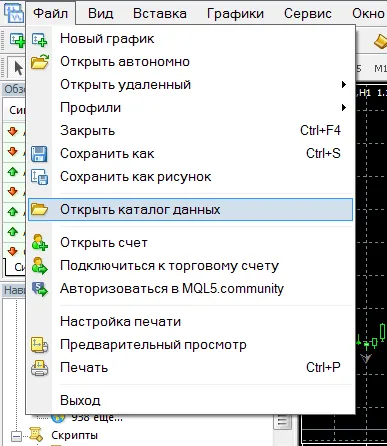Click the toolbar new chart icon
387x446 pixels.
coord(17,40)
